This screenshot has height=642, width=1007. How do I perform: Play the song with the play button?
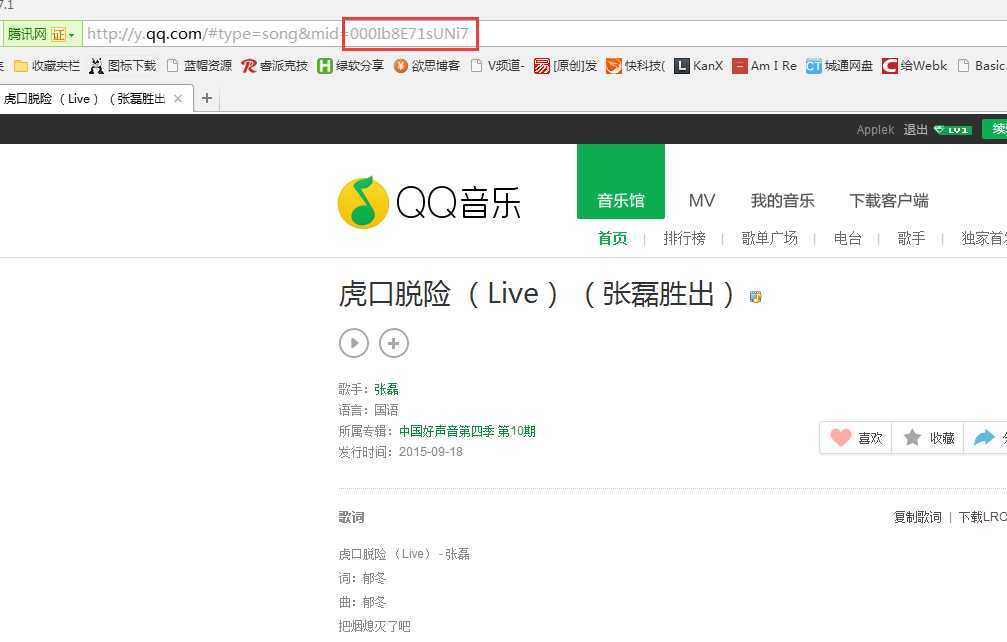point(354,343)
